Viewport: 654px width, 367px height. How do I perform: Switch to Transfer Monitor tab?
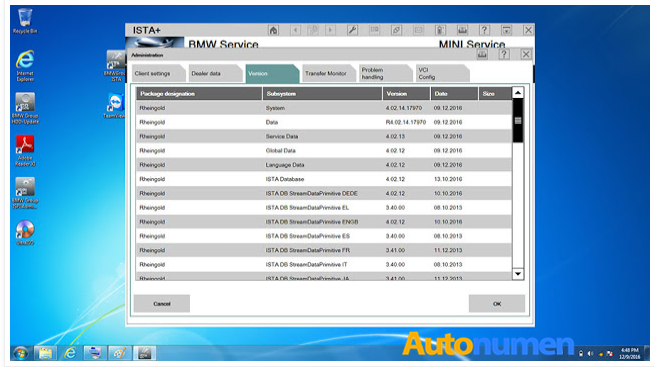[329, 73]
